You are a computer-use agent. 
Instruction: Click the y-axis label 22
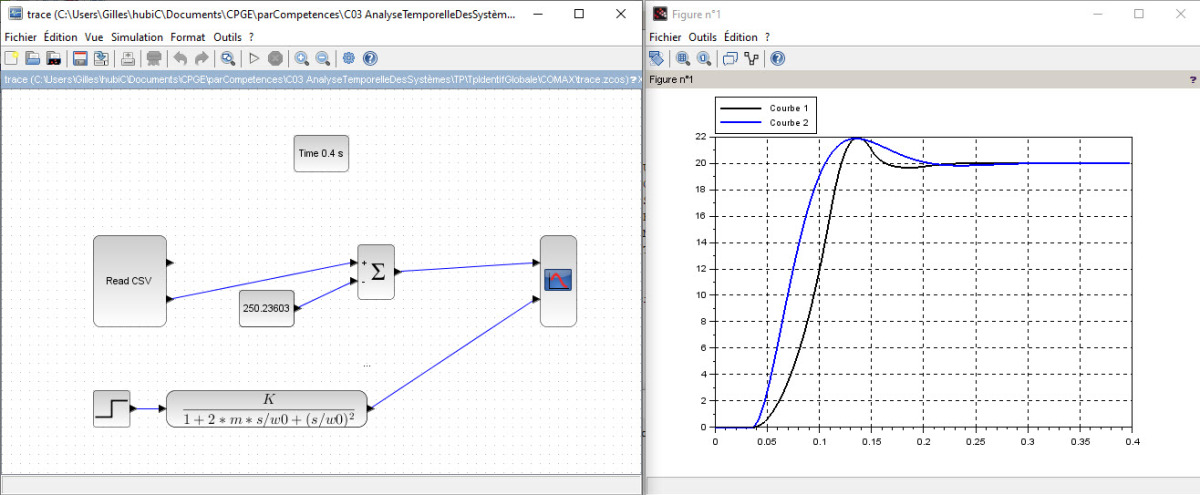point(701,136)
